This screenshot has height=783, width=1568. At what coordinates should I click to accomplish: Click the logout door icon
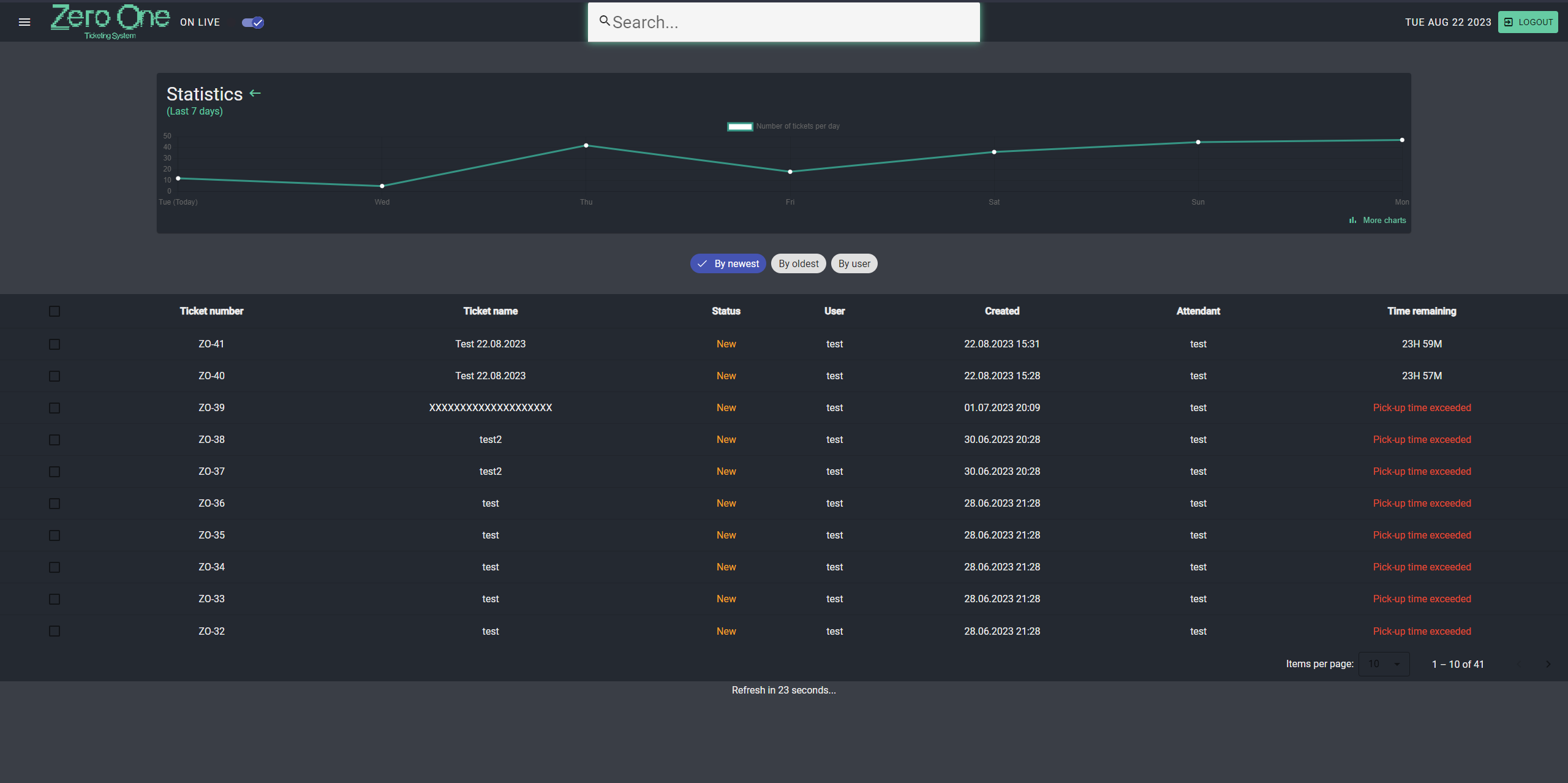coord(1508,22)
